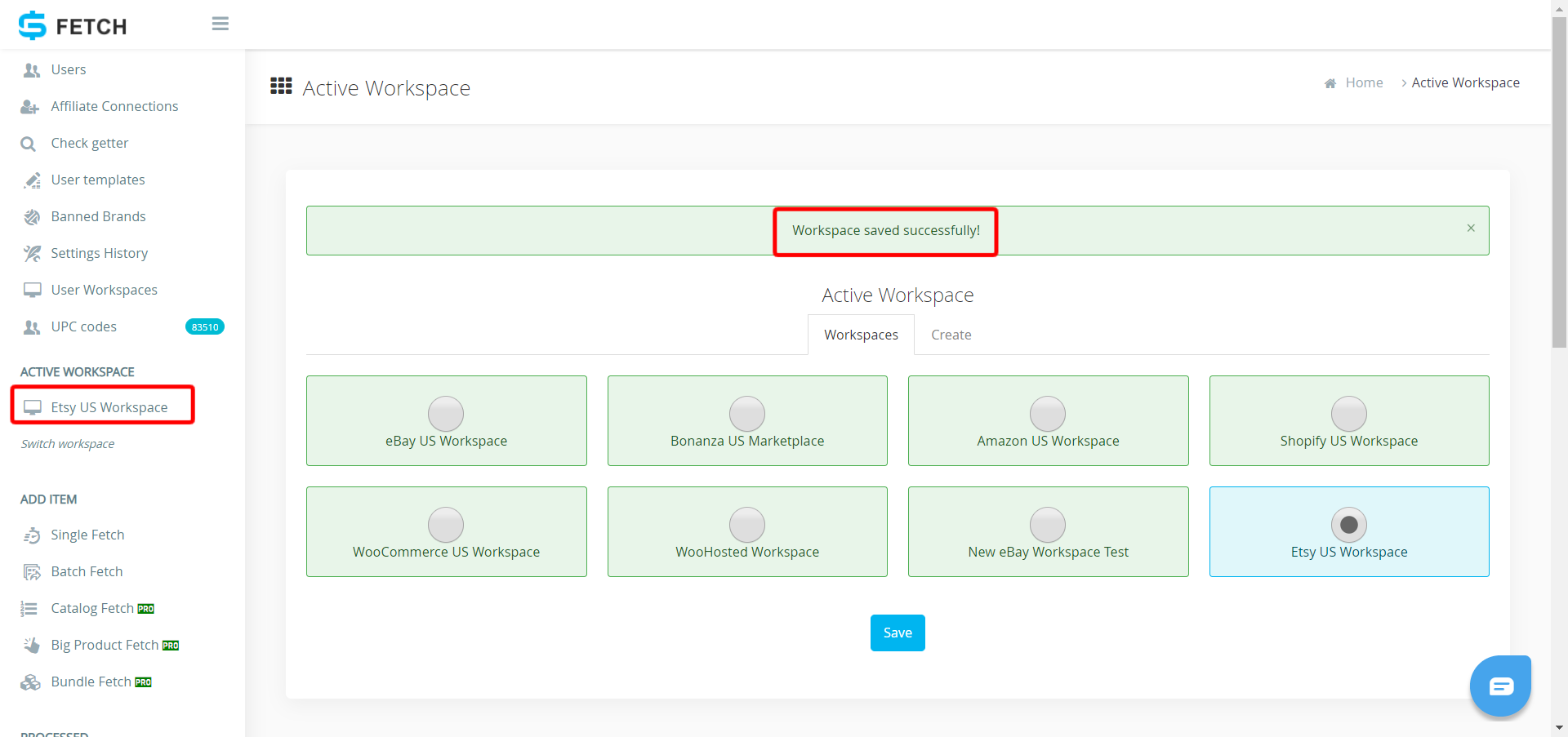The width and height of the screenshot is (1568, 737).
Task: Click the Catalog Fetch list icon
Action: tap(29, 609)
